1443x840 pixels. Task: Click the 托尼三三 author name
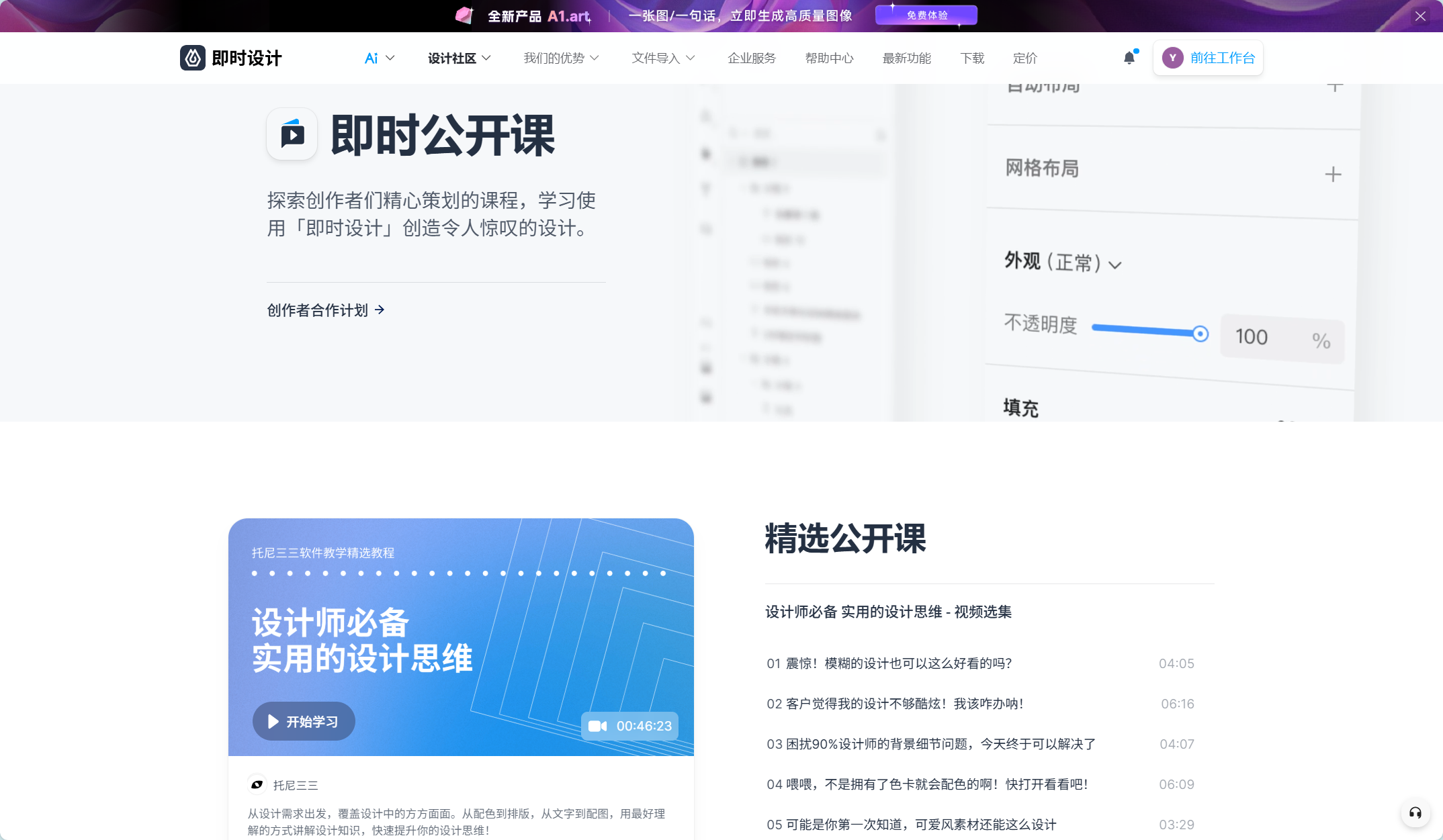[296, 785]
